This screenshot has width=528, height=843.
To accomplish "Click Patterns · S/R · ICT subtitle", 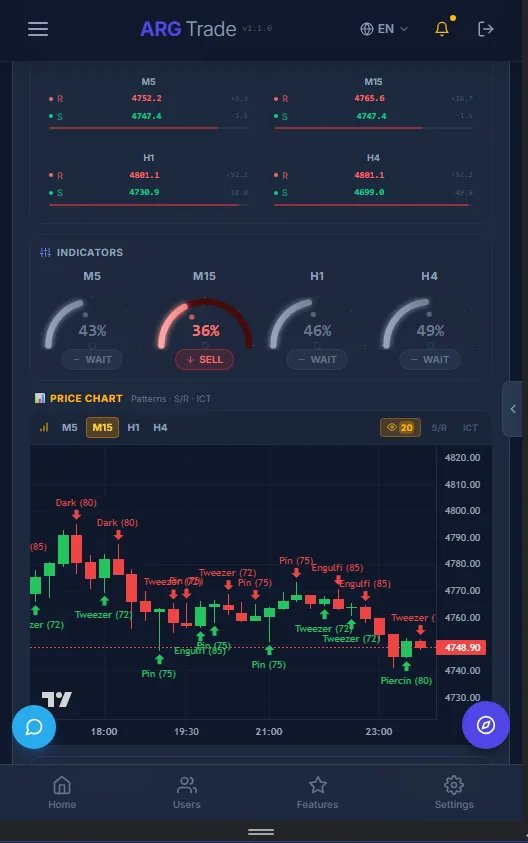I will (x=171, y=399).
